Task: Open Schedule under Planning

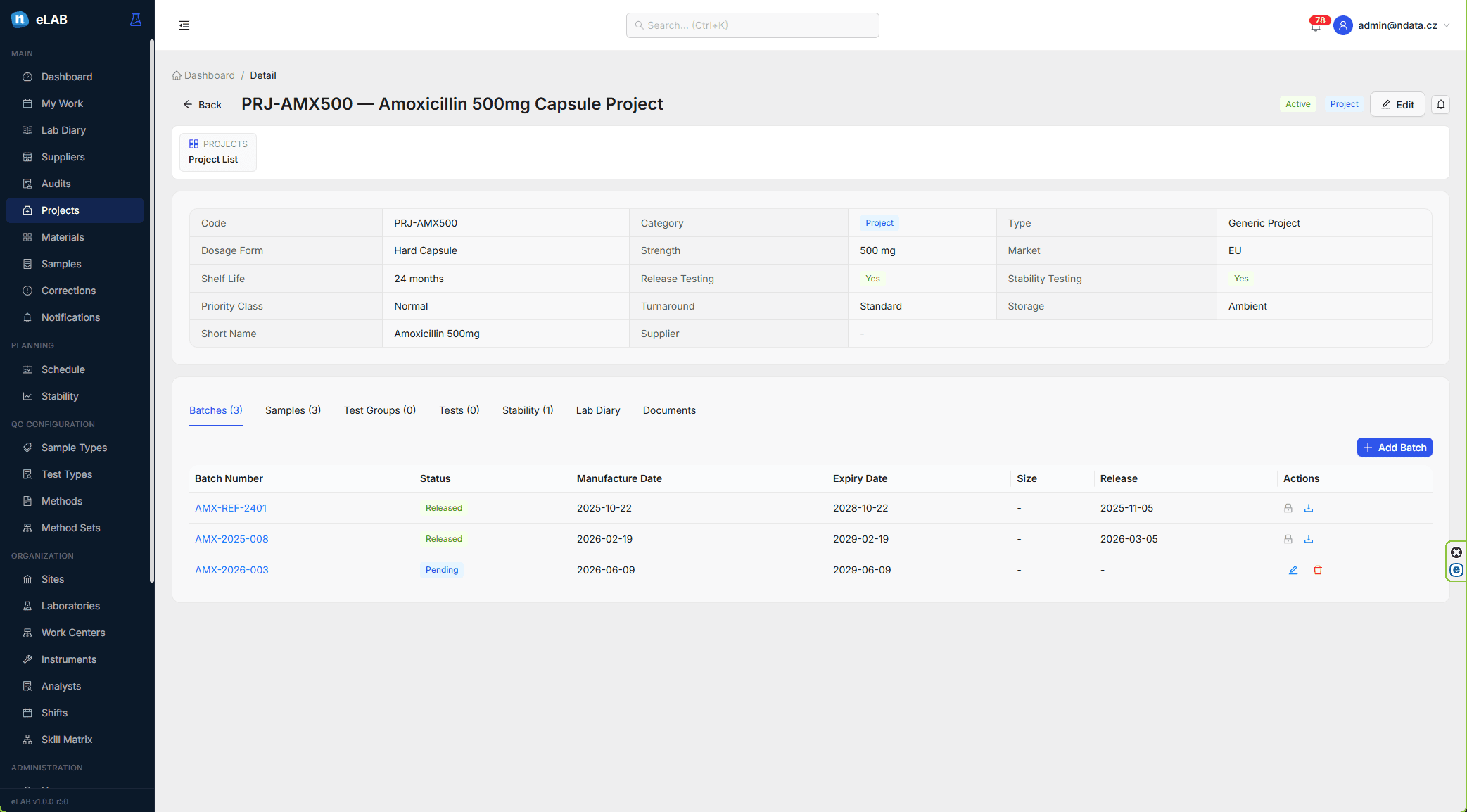Action: point(75,369)
